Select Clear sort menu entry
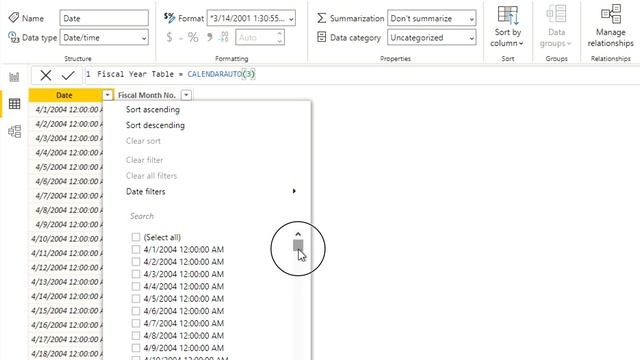 (143, 141)
